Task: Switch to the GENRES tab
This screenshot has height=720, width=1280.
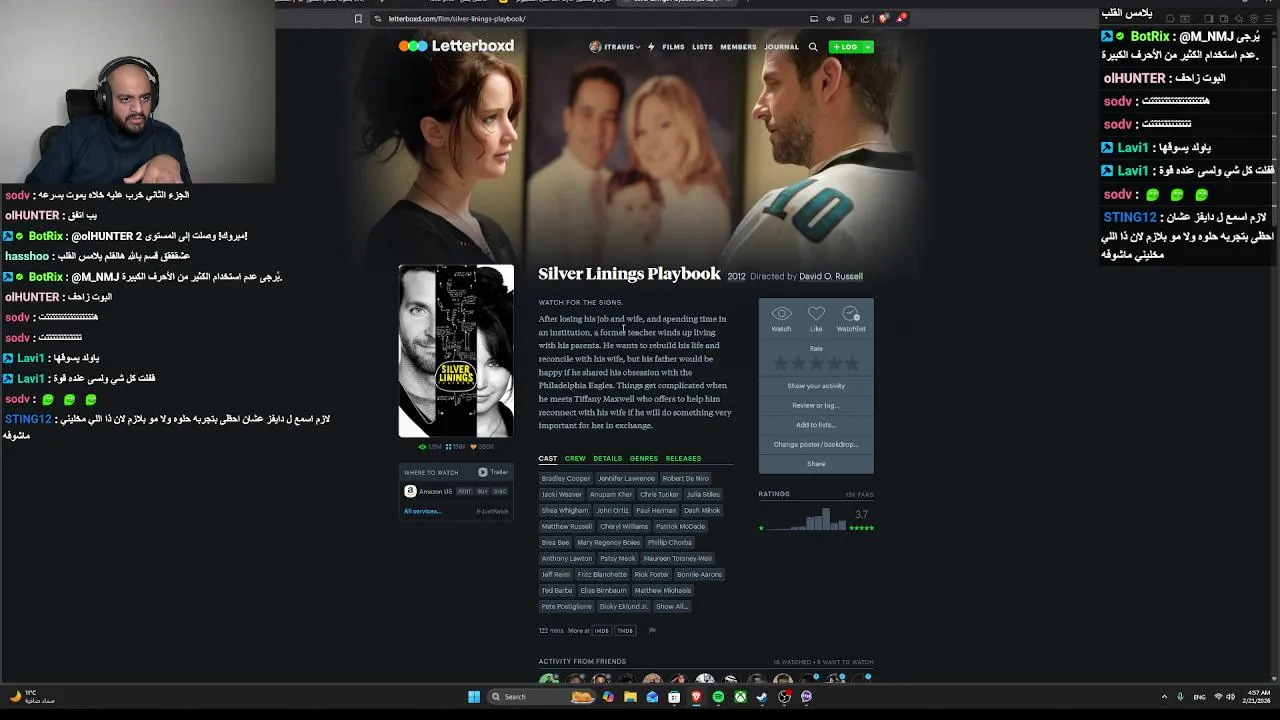Action: tap(644, 459)
